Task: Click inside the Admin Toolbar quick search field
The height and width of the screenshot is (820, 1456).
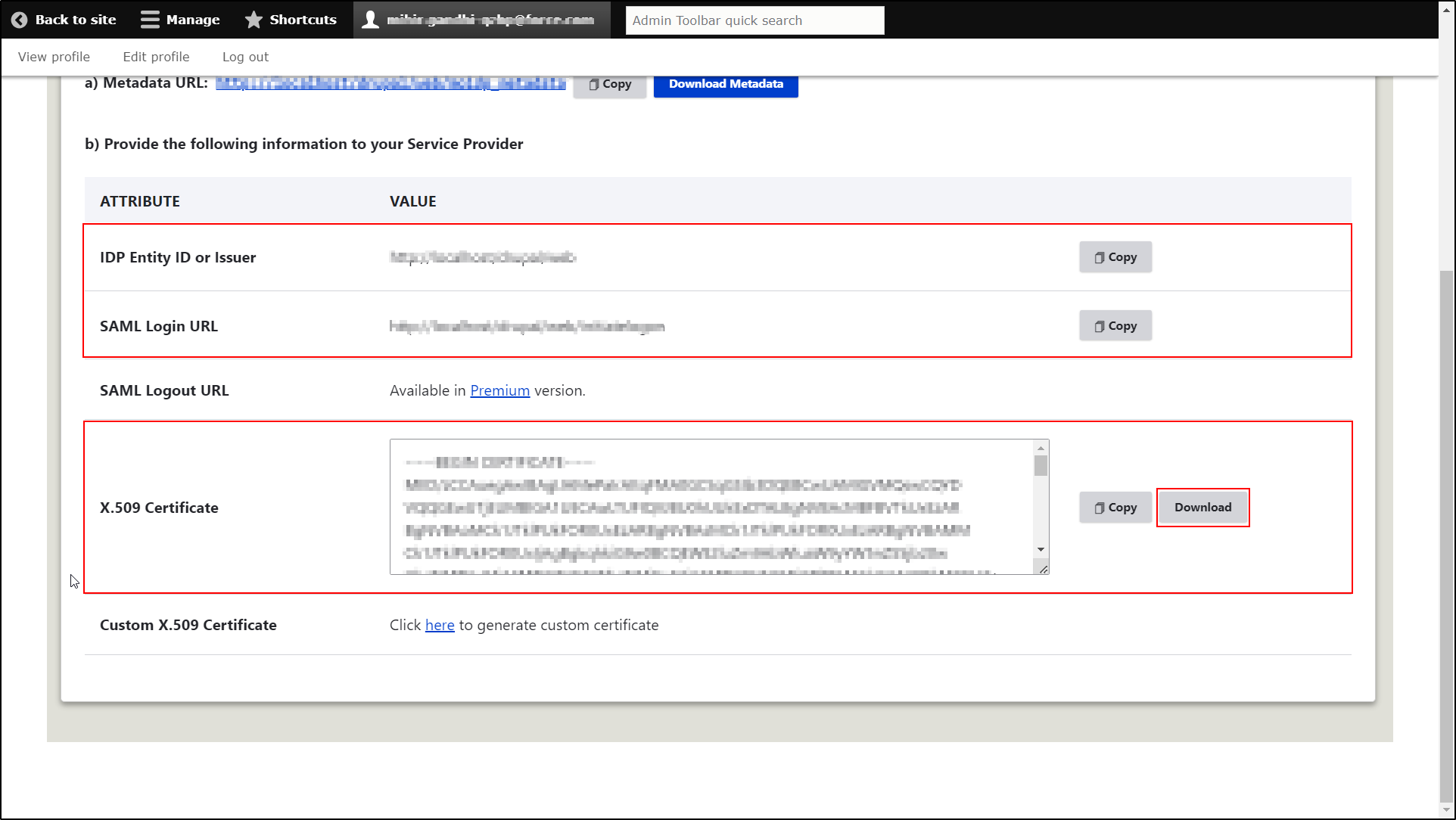Action: 754,20
